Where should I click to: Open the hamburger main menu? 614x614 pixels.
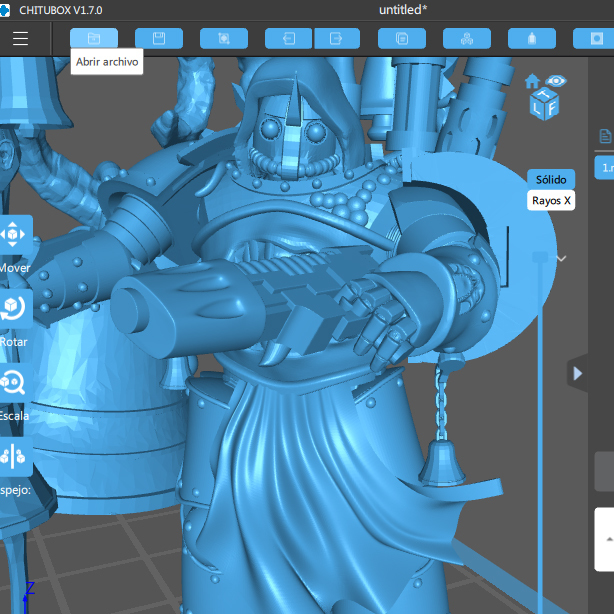point(20,38)
